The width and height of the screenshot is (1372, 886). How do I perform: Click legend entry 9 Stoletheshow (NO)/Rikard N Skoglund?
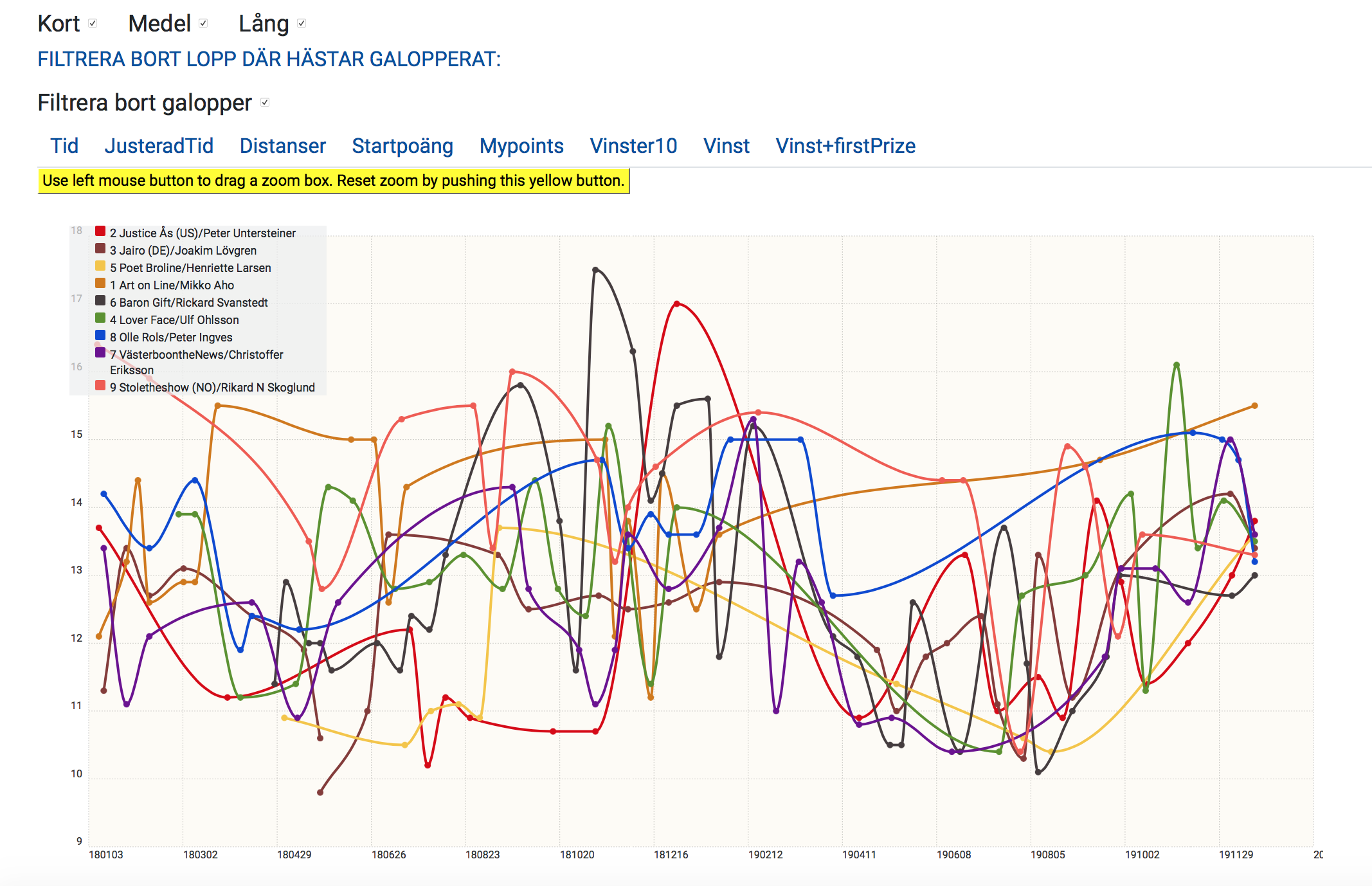click(x=212, y=387)
